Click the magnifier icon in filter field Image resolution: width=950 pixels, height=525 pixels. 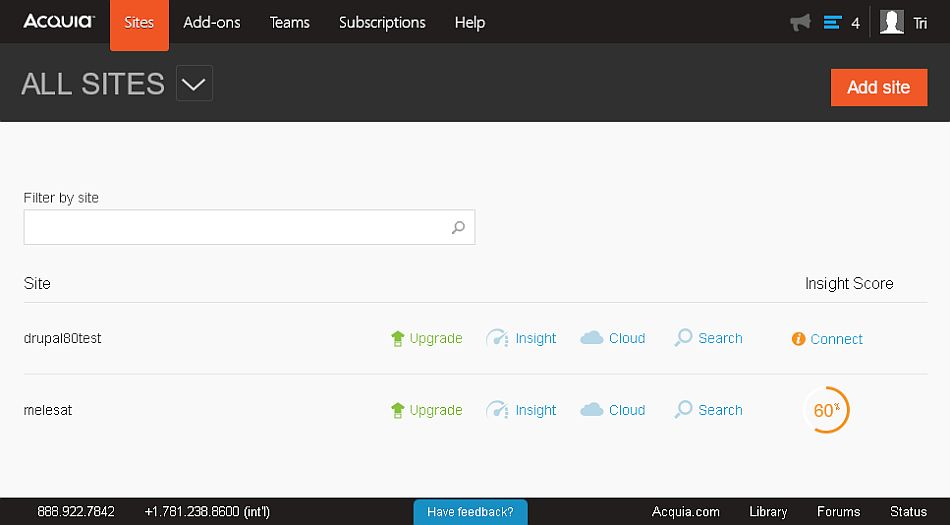click(x=458, y=227)
